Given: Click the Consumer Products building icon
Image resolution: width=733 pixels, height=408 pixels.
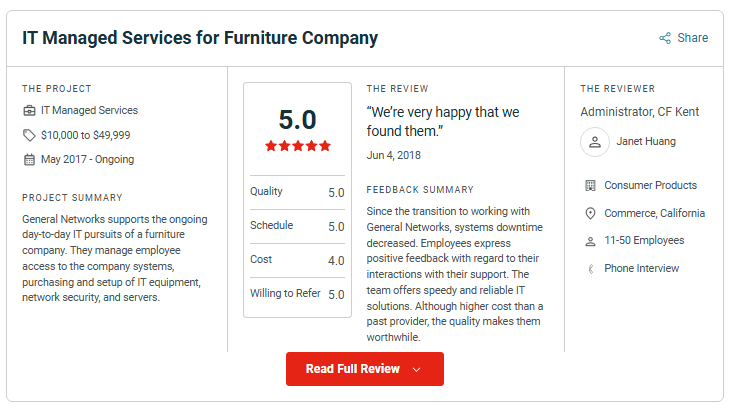Looking at the screenshot, I should pyautogui.click(x=590, y=185).
